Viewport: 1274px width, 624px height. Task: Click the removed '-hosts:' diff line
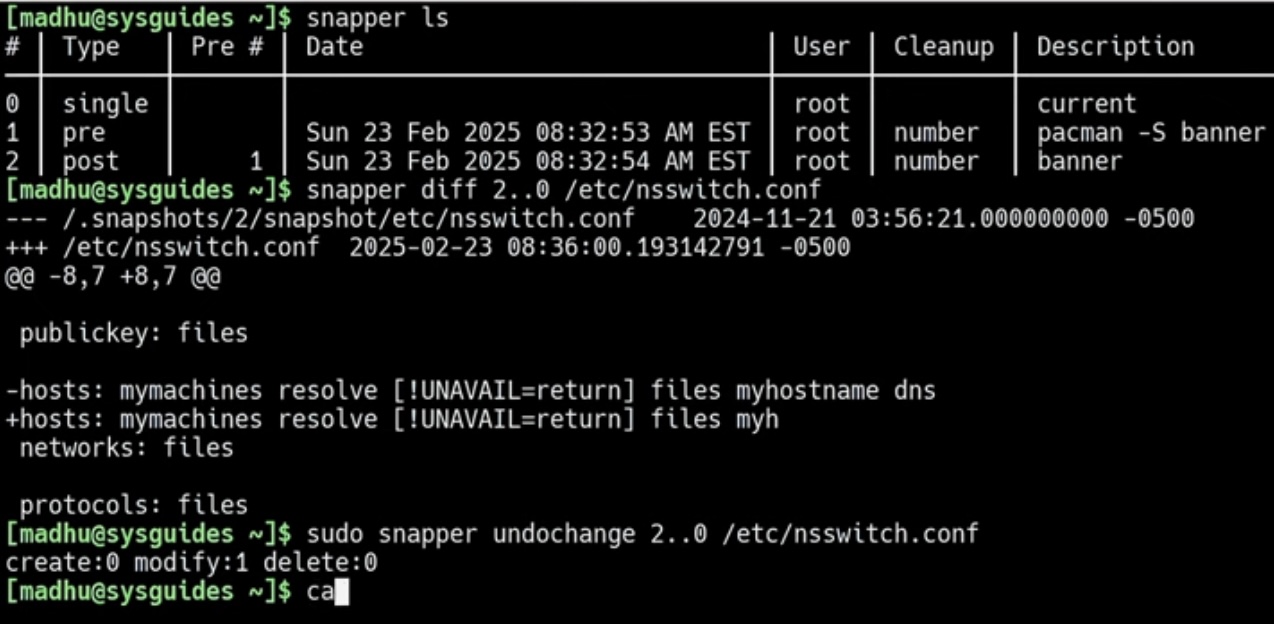pos(471,390)
